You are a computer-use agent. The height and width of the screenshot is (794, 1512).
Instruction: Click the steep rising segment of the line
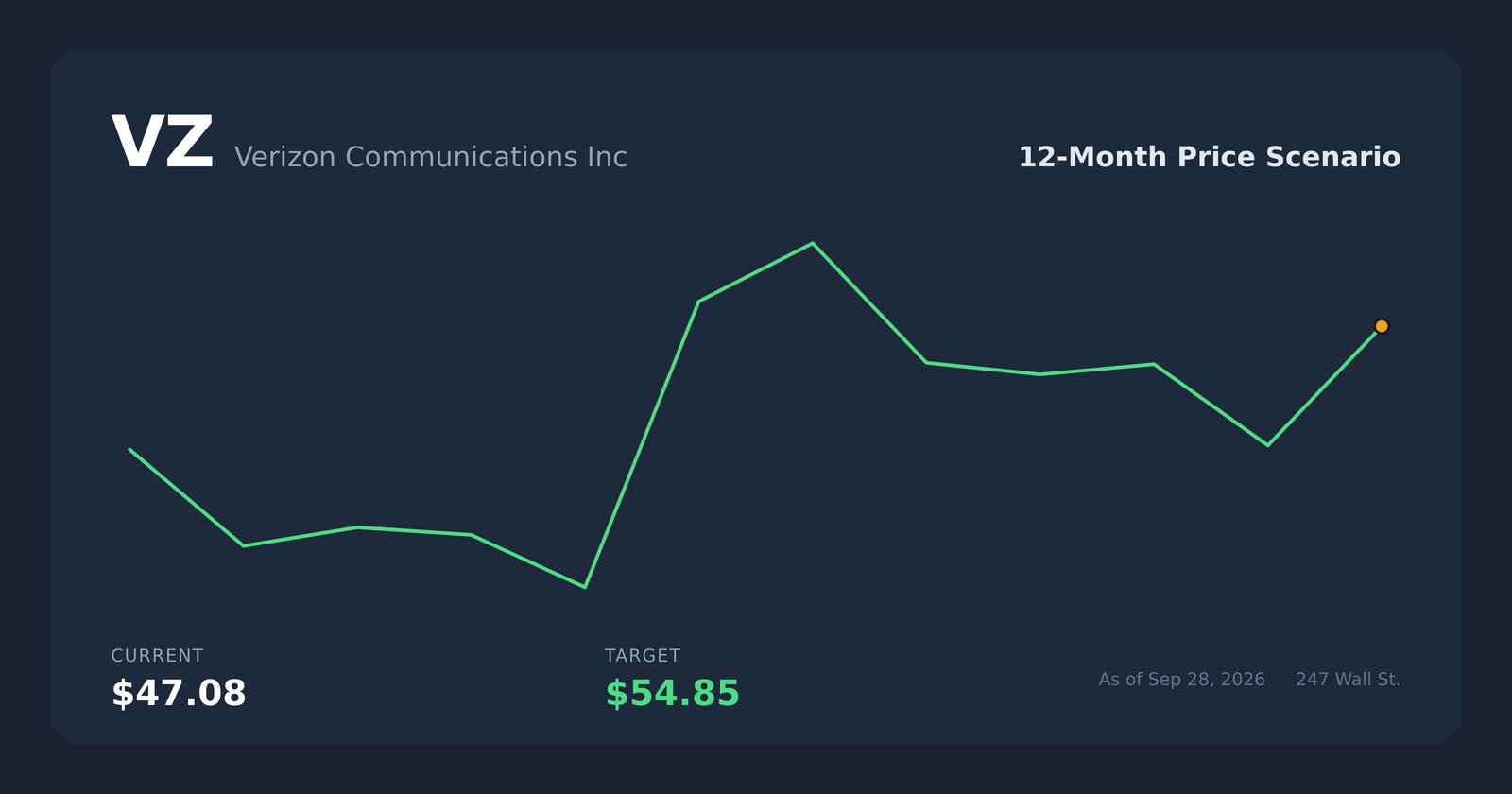point(642,444)
